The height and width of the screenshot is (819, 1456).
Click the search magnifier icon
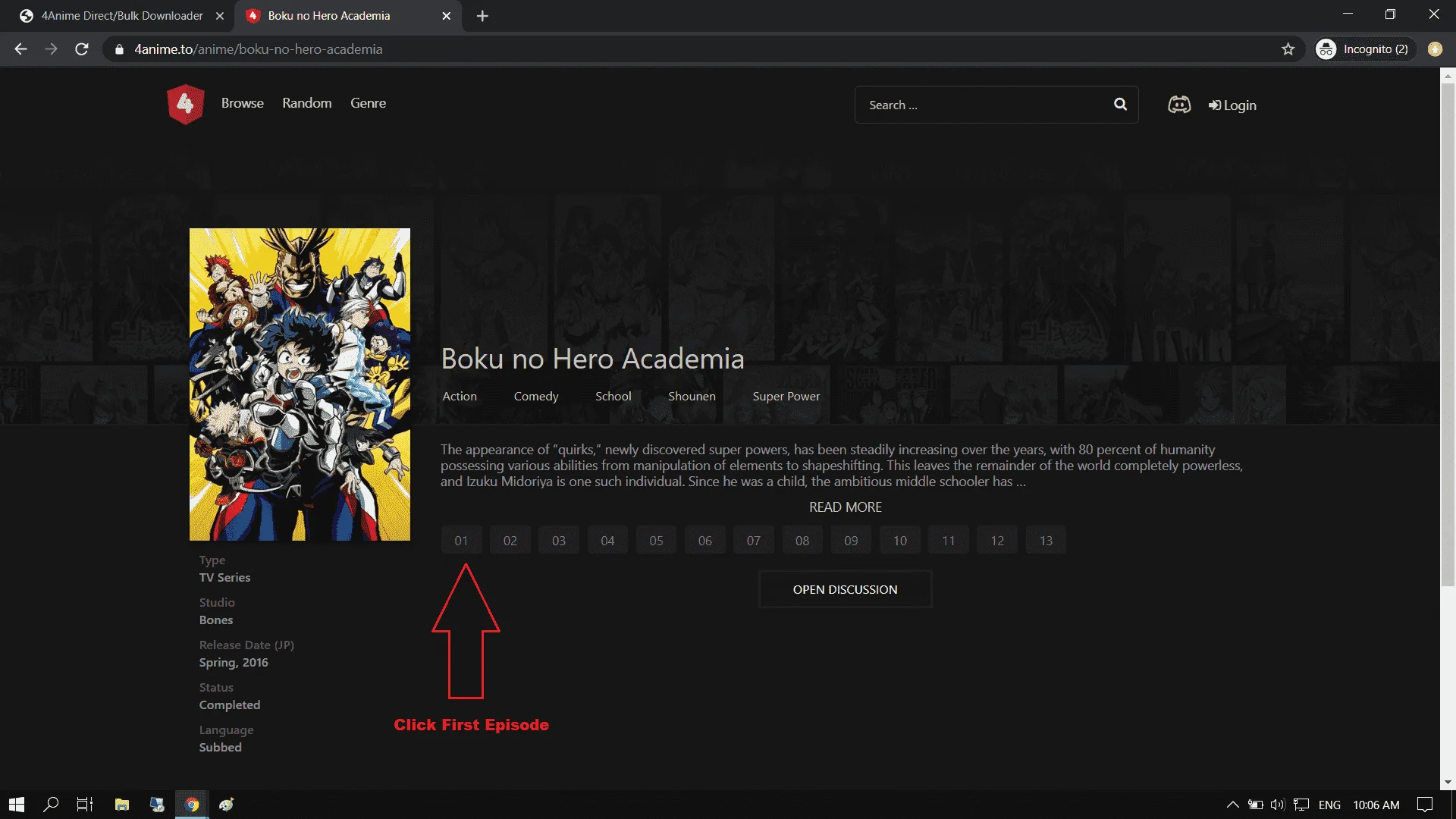pyautogui.click(x=1120, y=105)
